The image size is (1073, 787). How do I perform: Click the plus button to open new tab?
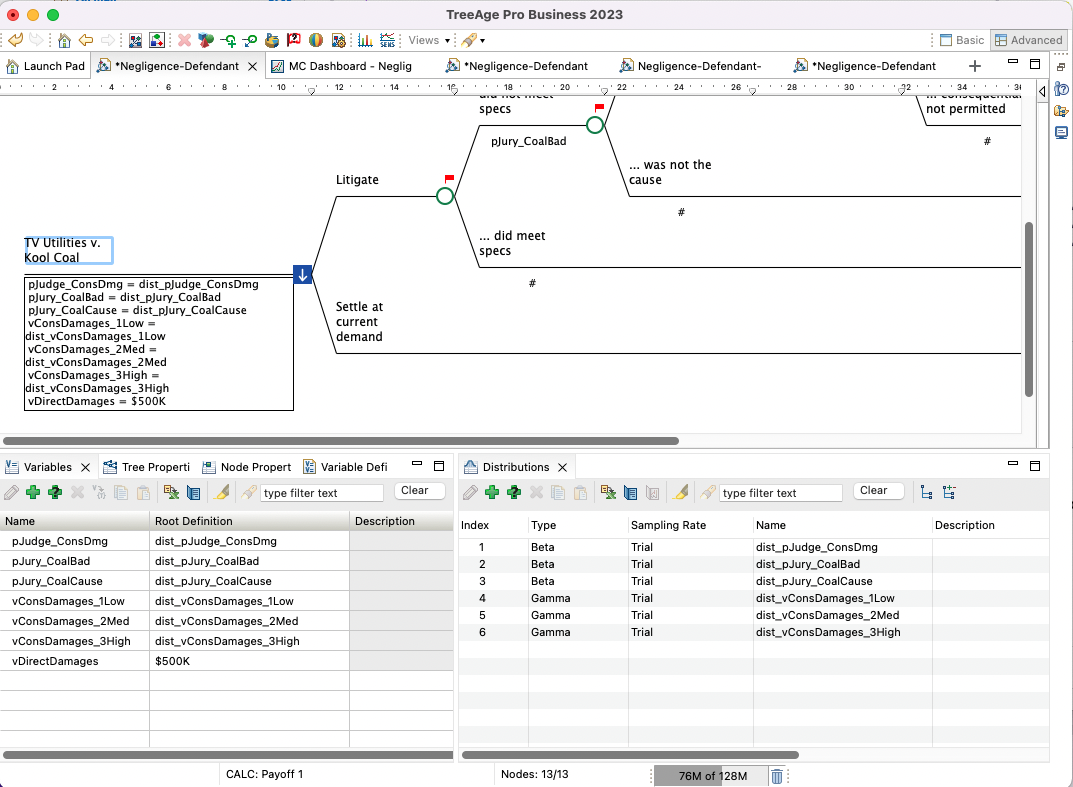click(975, 66)
